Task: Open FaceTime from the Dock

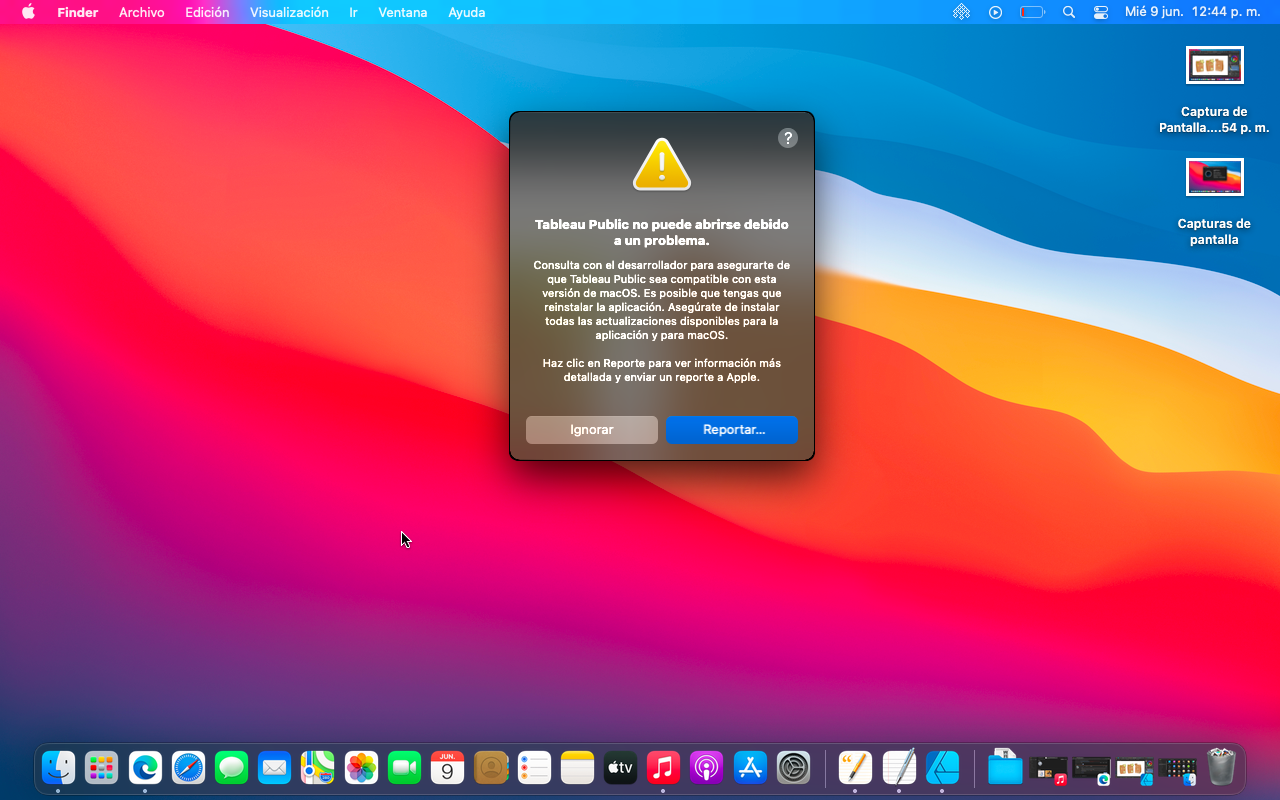Action: [x=404, y=768]
